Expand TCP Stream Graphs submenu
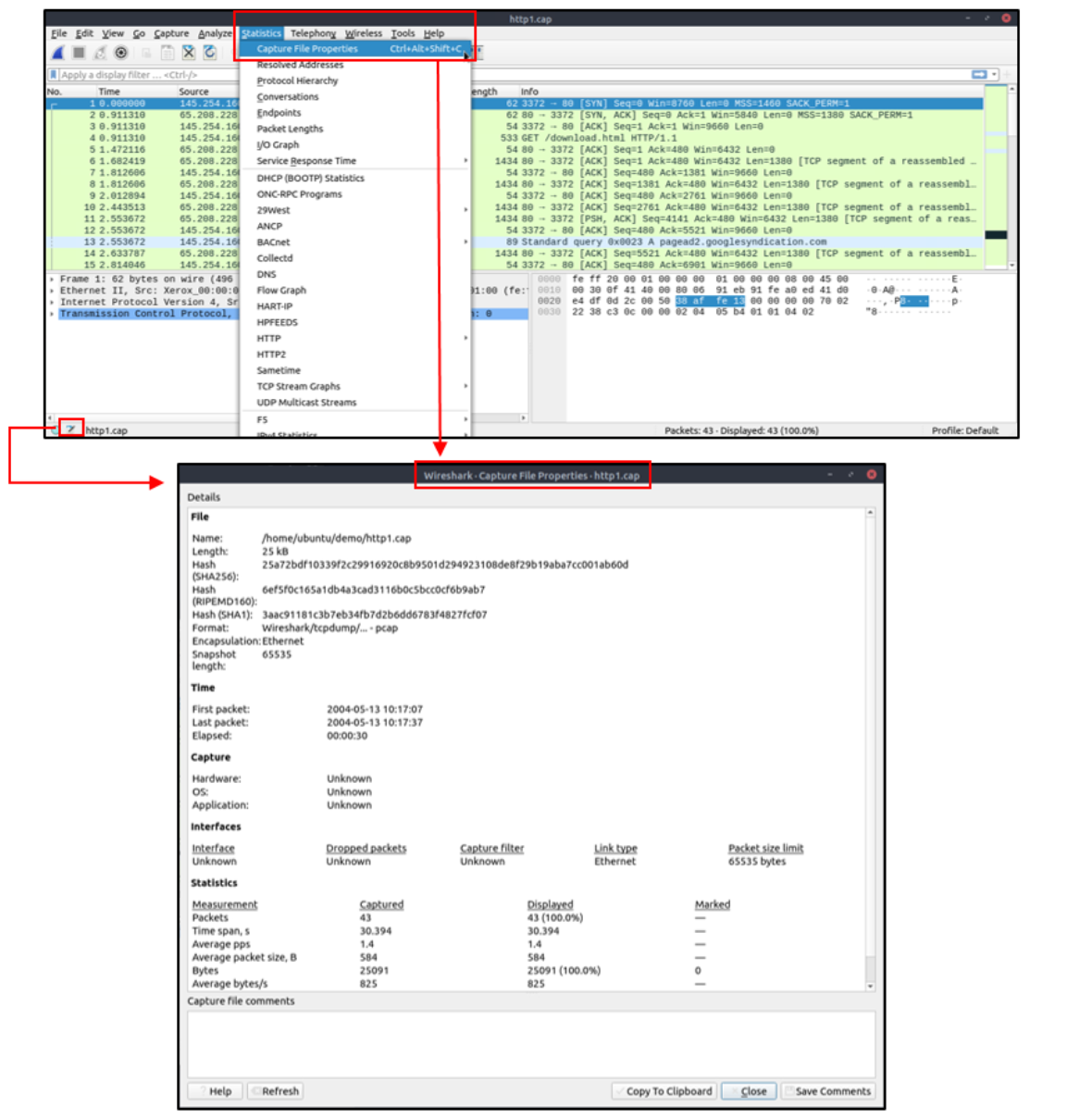 pos(355,386)
